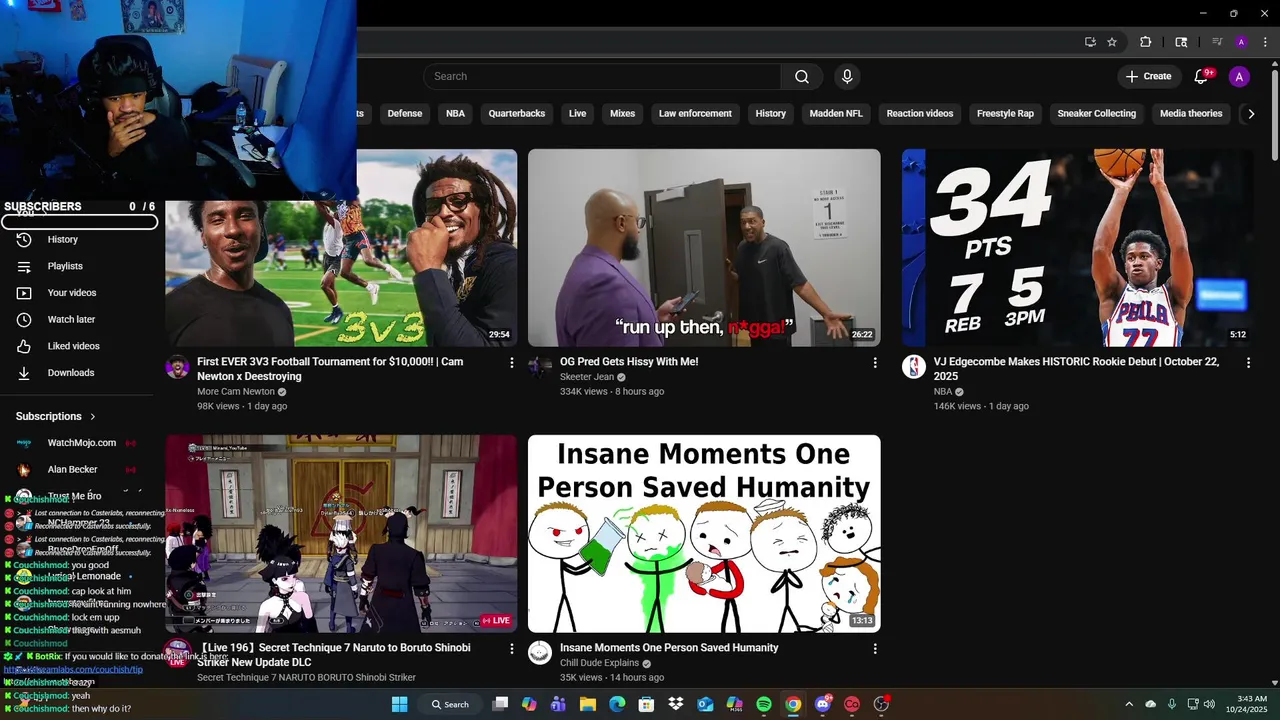This screenshot has height=720, width=1280.
Task: Click the Create button
Action: [1148, 77]
